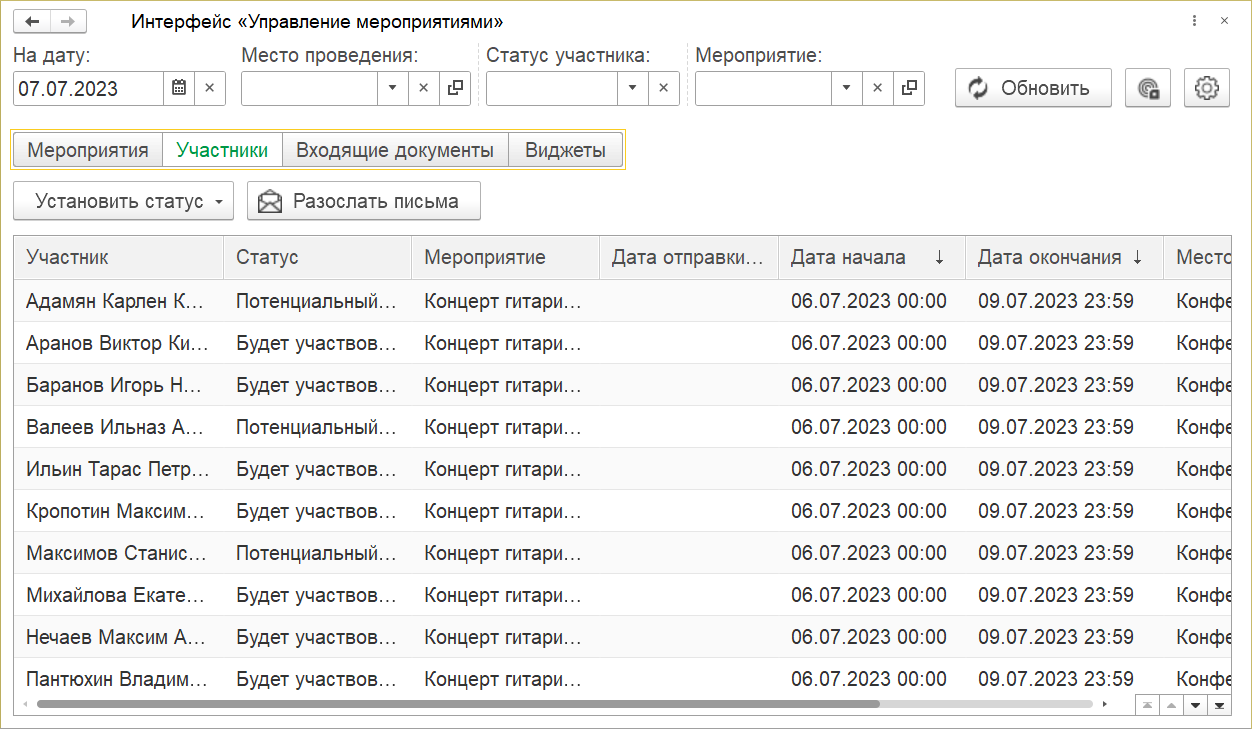
Task: Open the calendar picker for date field
Action: click(179, 88)
